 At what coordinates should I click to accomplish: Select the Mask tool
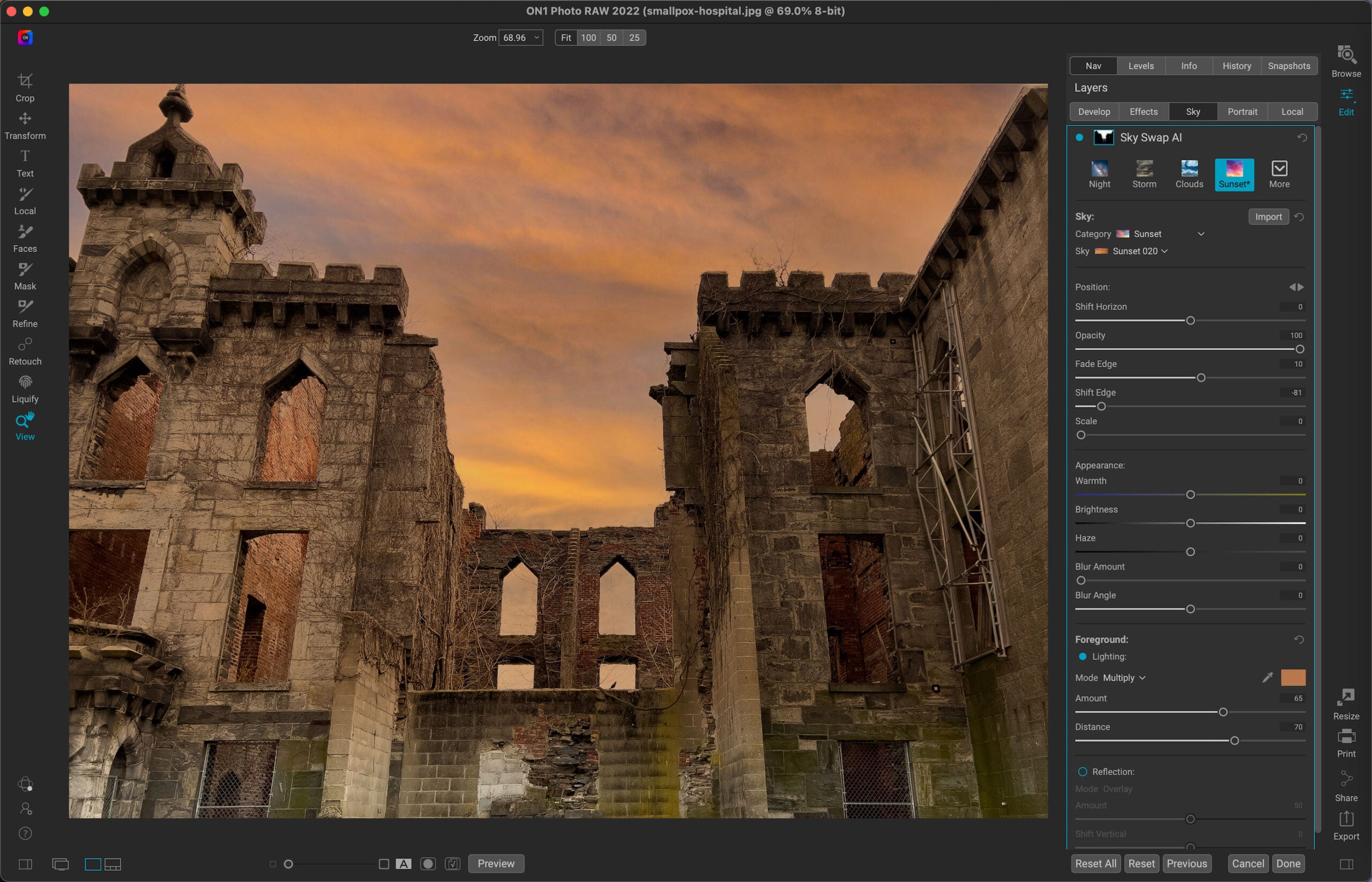(x=25, y=277)
